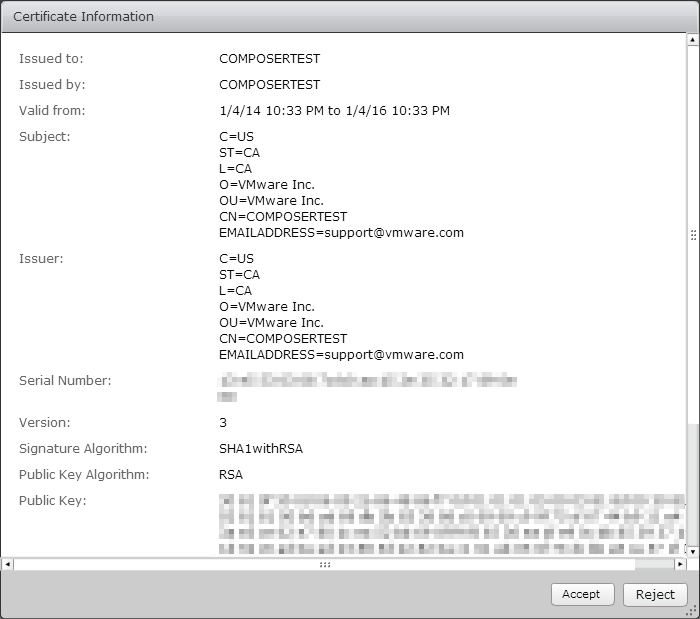The width and height of the screenshot is (700, 619).
Task: Click the SHA1withRSA signature algorithm value
Action: point(260,448)
